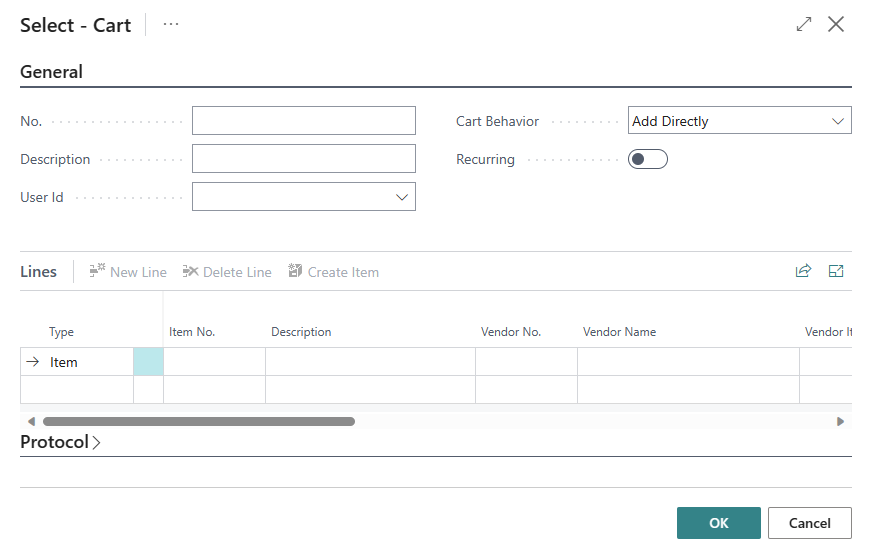Click the Vendor No. column header
The image size is (869, 552).
click(x=510, y=332)
